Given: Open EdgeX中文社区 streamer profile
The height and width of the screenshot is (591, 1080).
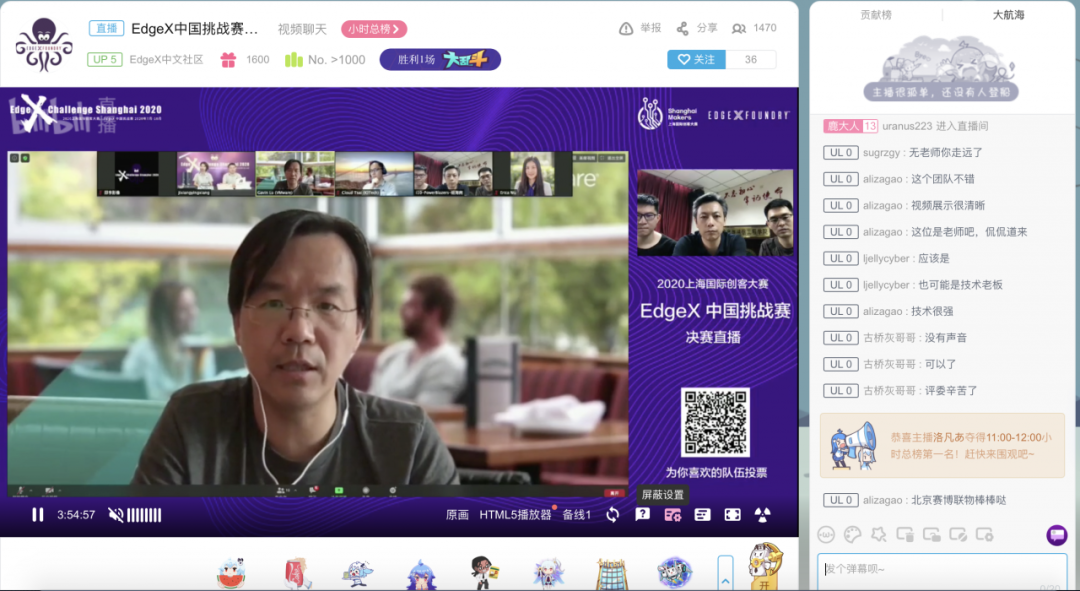Looking at the screenshot, I should click(x=167, y=59).
